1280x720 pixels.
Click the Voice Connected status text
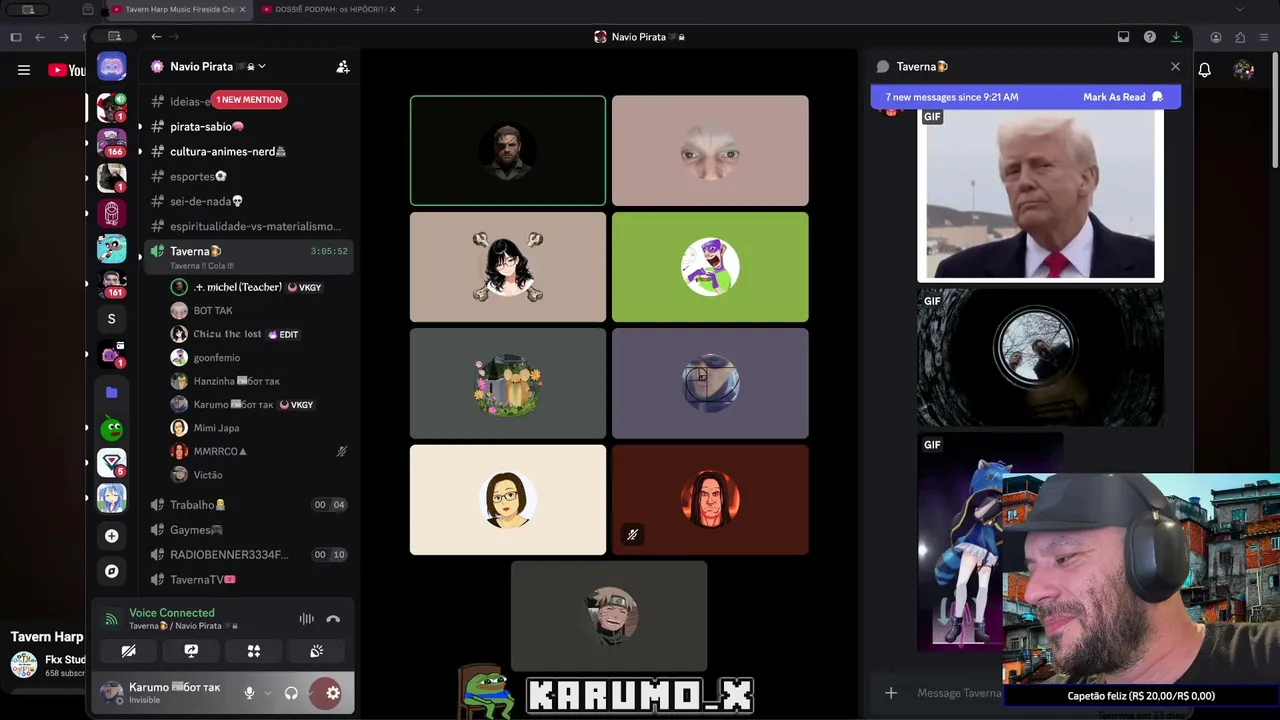click(x=172, y=613)
